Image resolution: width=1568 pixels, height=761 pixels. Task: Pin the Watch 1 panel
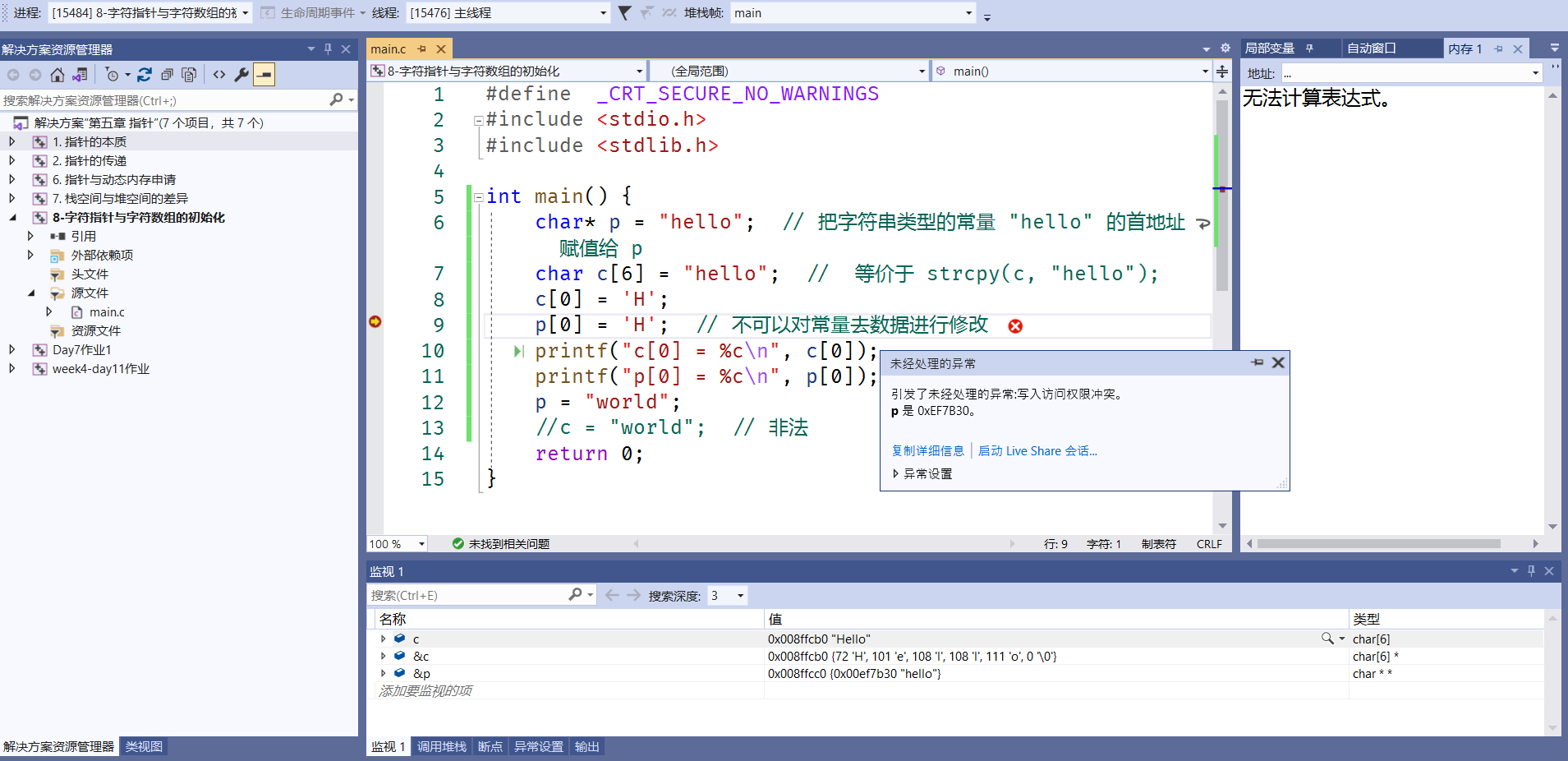(1531, 571)
